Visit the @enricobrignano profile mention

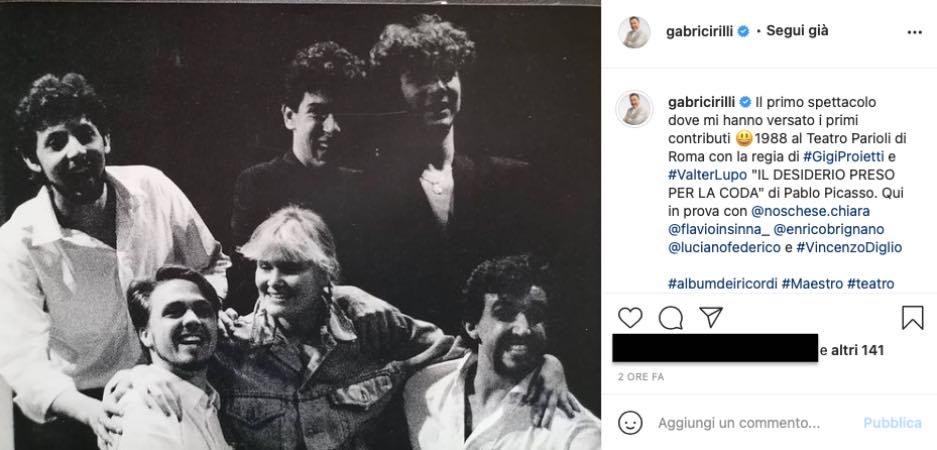pos(829,229)
